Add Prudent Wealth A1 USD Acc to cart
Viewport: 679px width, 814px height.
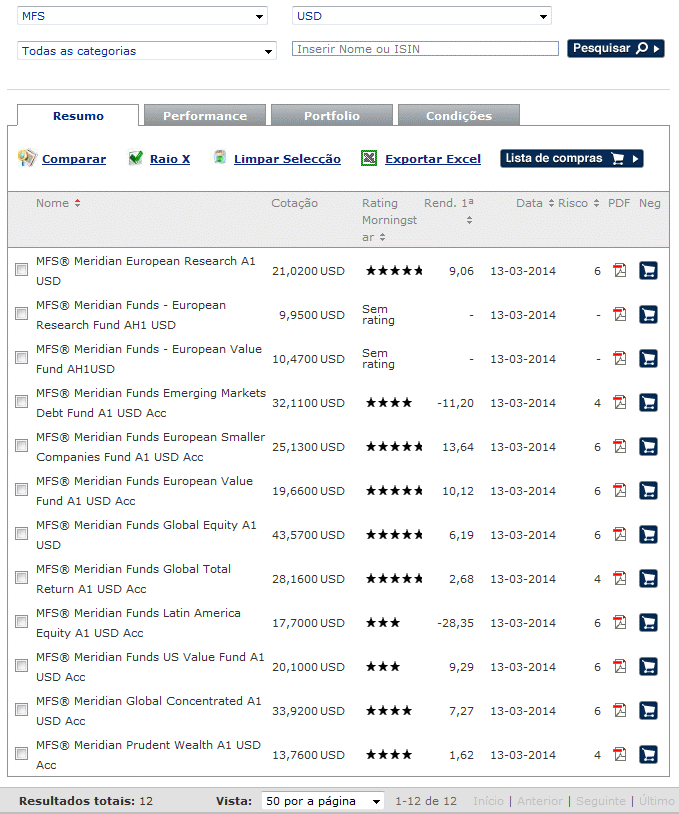point(648,754)
